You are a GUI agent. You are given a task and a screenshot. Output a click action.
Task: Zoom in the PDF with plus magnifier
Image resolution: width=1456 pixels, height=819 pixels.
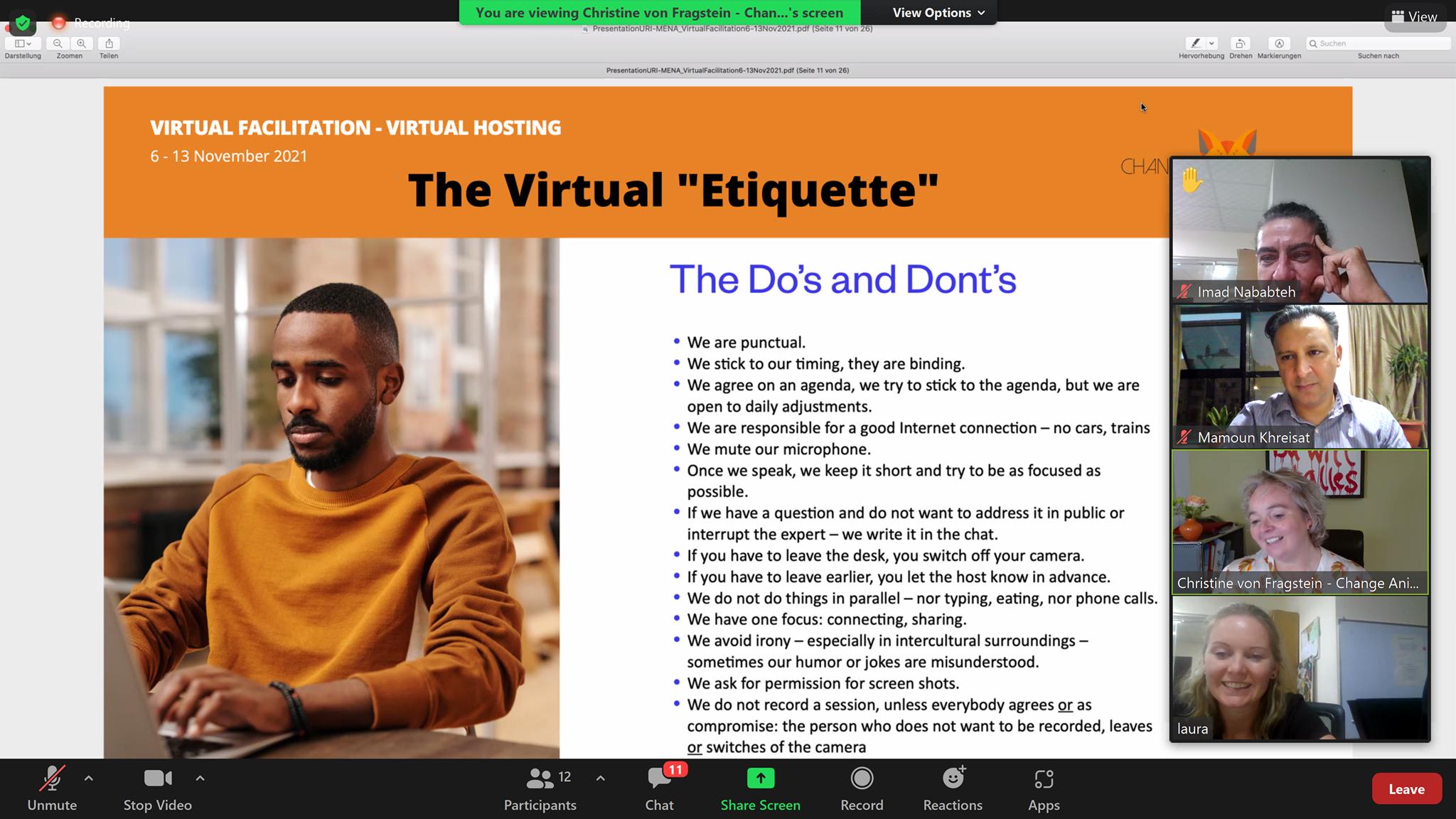pos(82,43)
